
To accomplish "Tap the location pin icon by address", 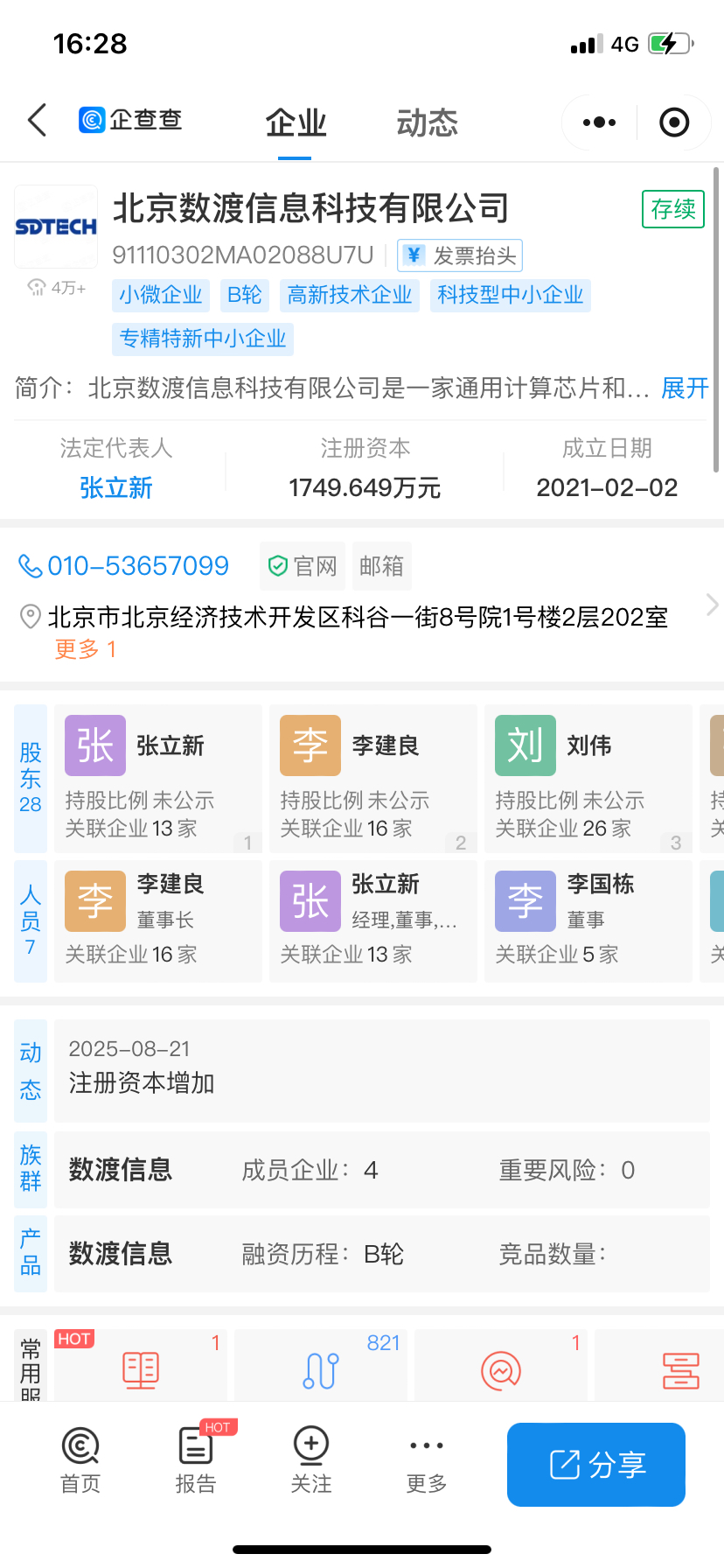I will point(30,617).
